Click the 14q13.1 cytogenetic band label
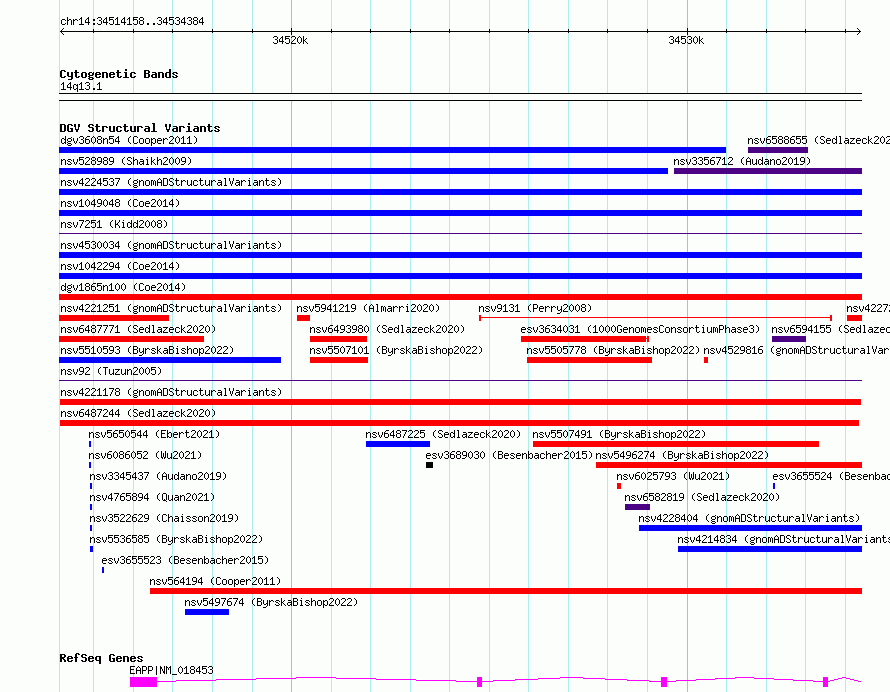The width and height of the screenshot is (890, 692). [81, 86]
